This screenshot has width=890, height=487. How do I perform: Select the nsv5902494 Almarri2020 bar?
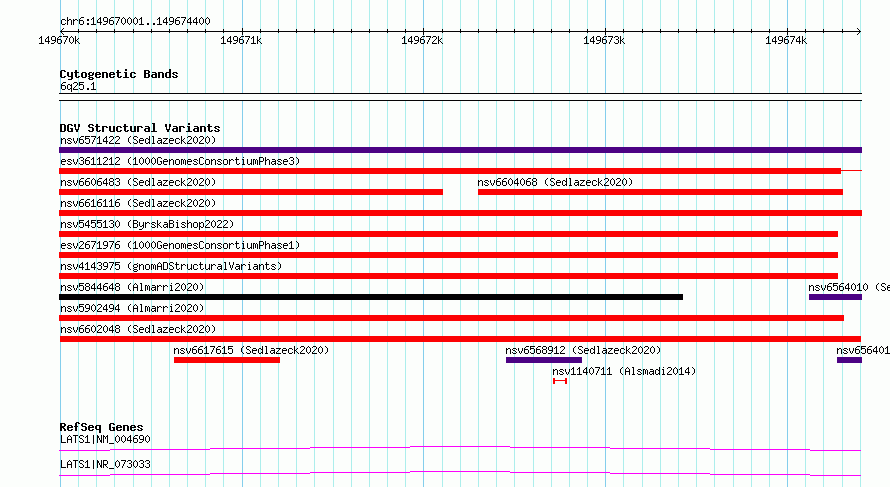point(451,318)
